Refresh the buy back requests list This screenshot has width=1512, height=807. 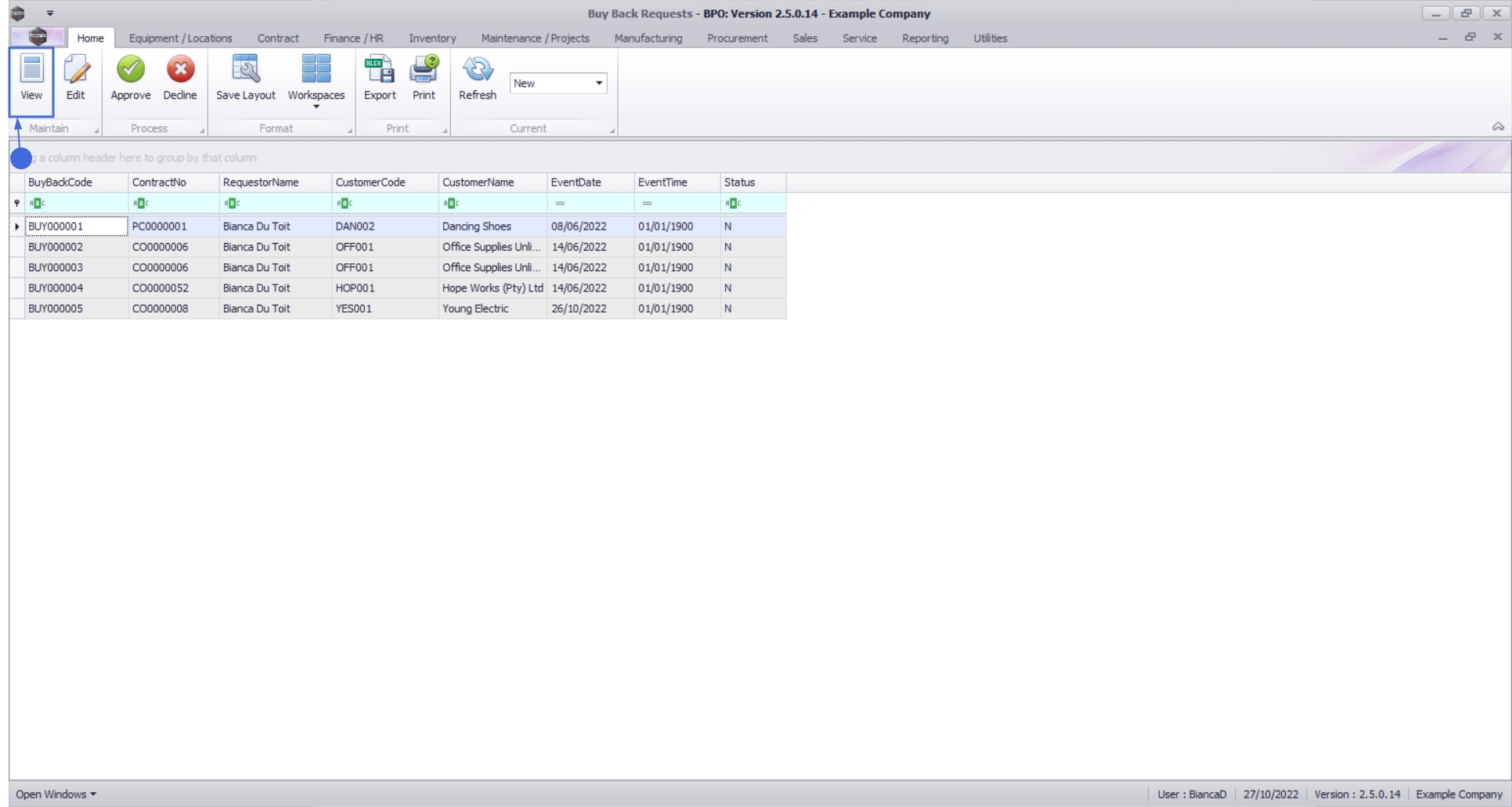point(478,78)
